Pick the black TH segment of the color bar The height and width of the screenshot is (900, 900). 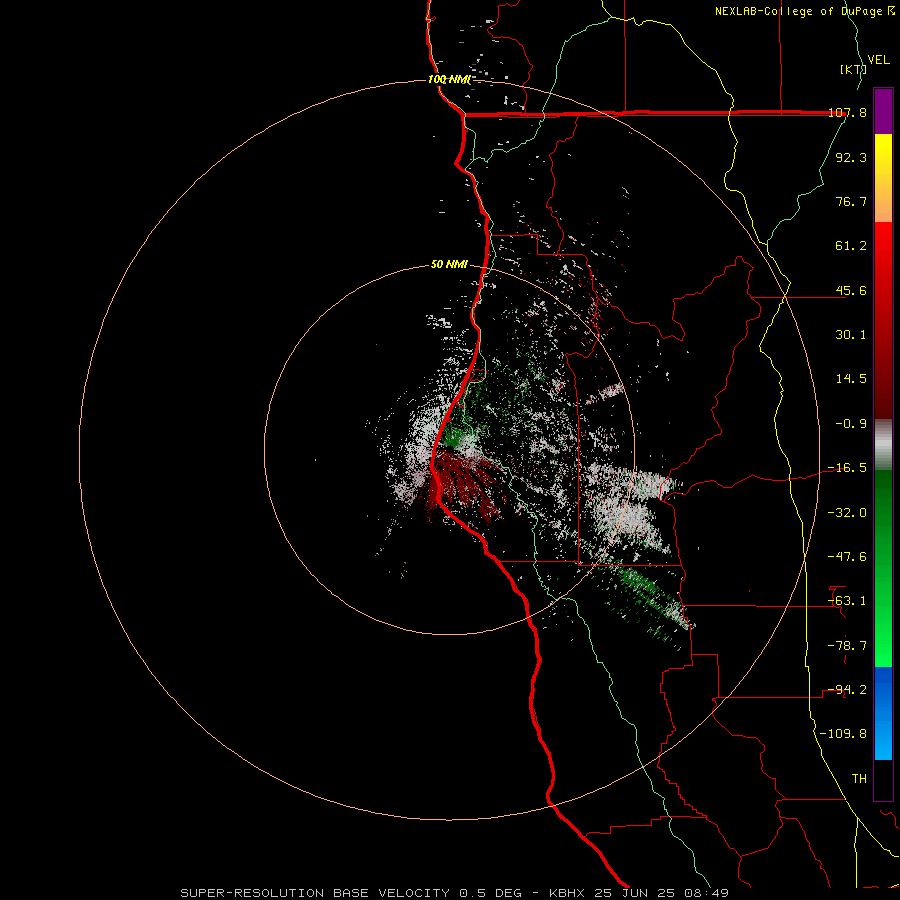[x=883, y=780]
